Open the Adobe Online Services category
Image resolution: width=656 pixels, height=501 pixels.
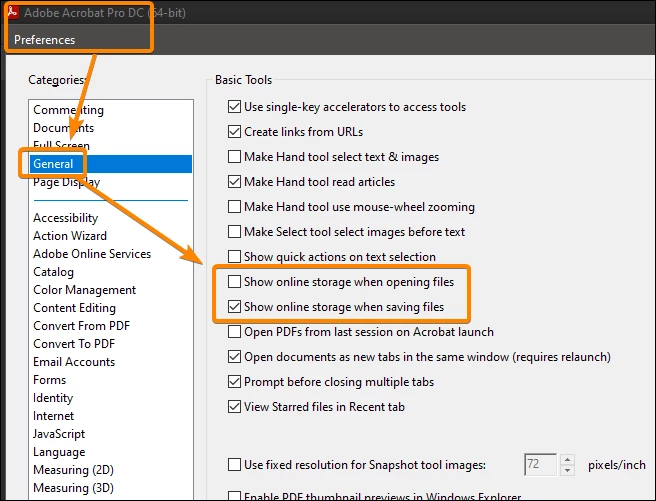click(92, 254)
